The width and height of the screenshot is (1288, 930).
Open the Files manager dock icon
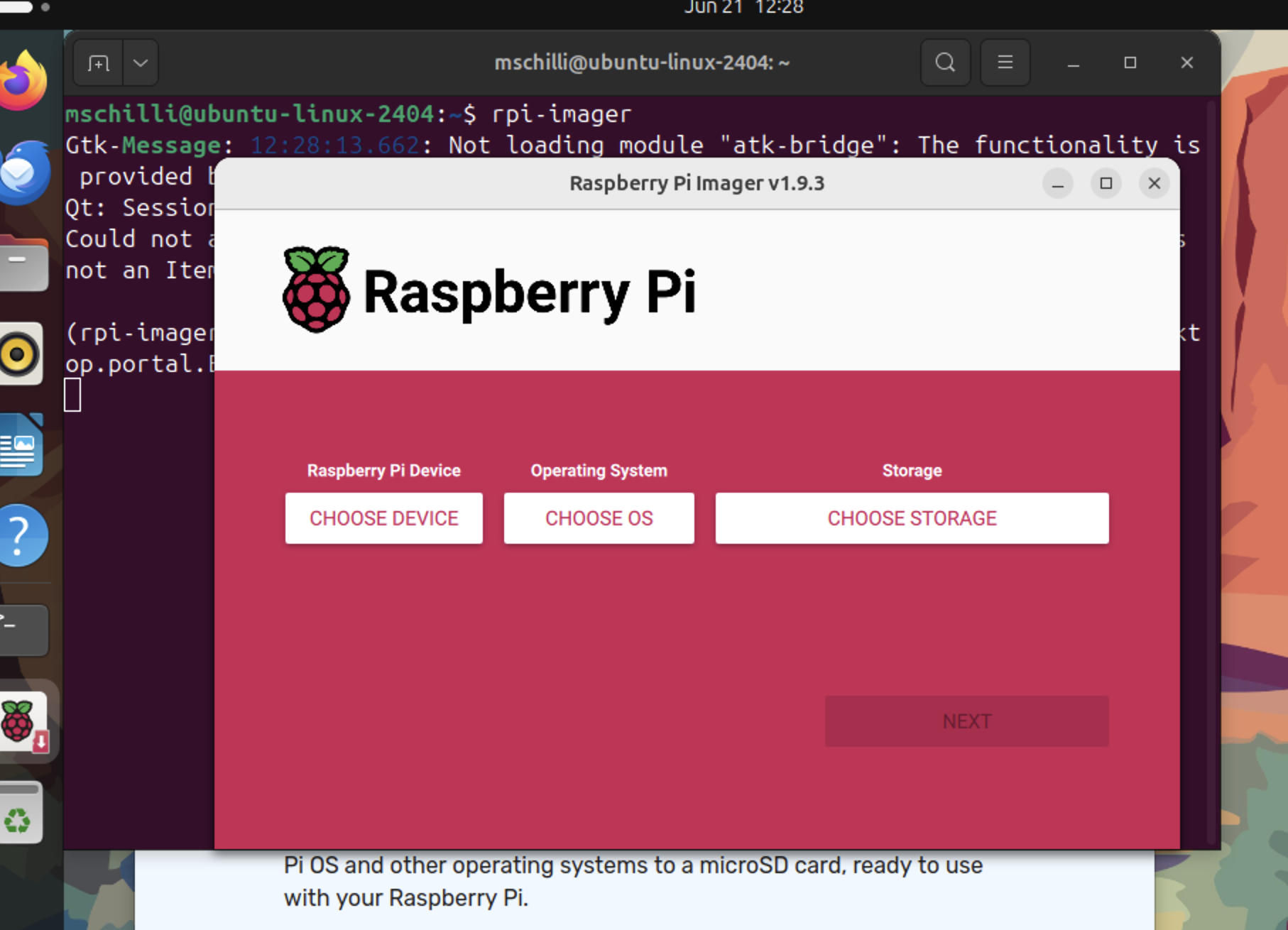click(23, 263)
